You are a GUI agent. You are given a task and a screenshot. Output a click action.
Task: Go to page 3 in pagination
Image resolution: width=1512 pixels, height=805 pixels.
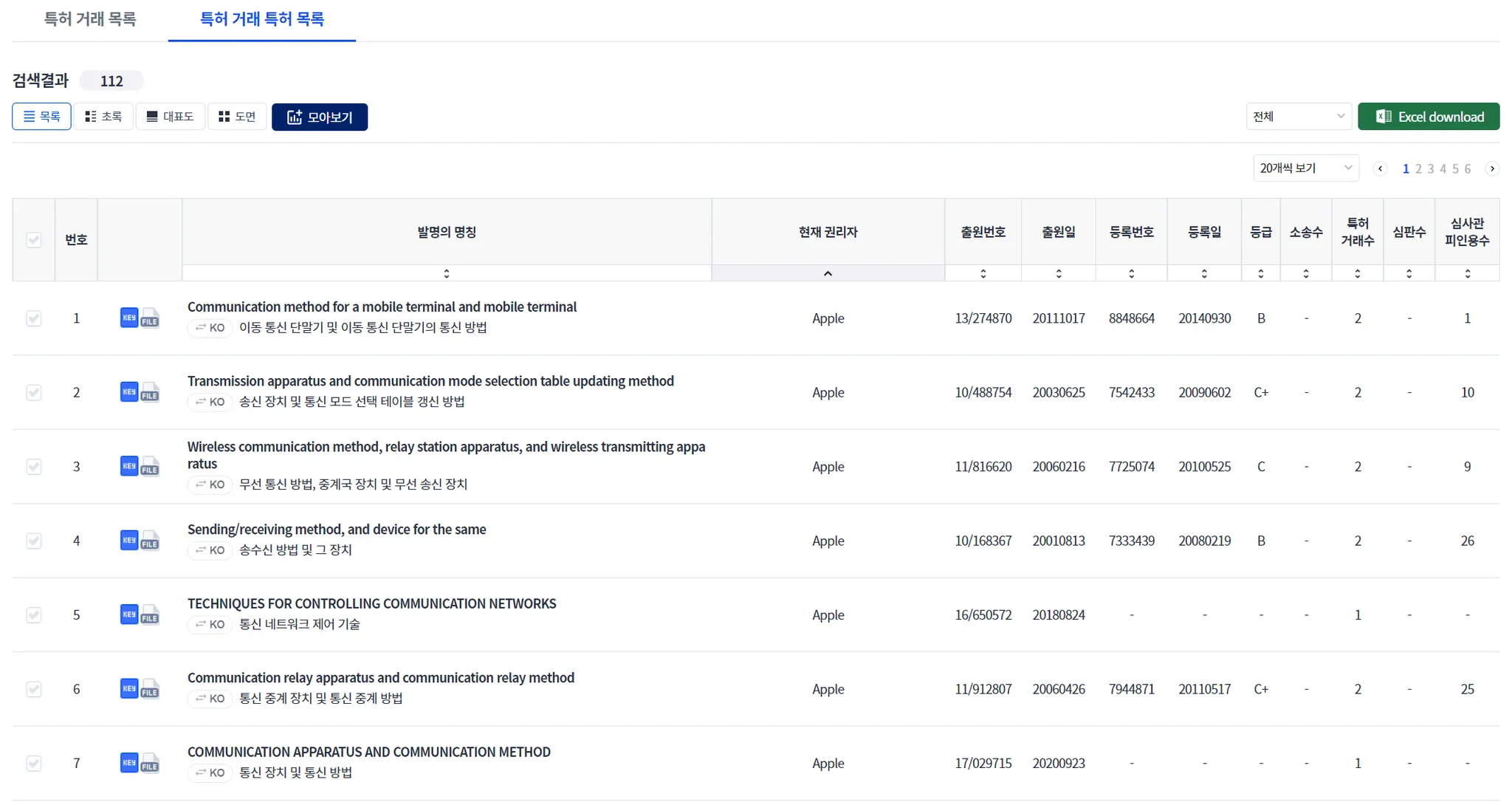(x=1431, y=168)
